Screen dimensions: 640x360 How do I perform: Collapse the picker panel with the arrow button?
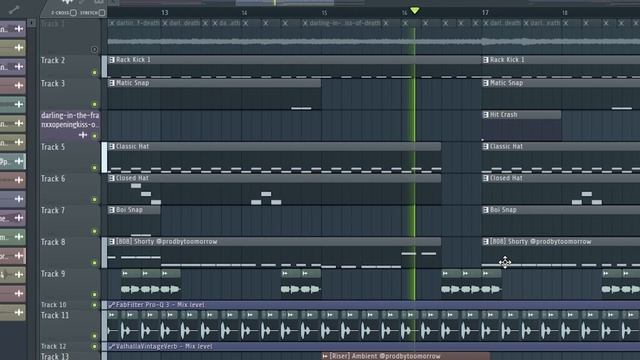(x=31, y=23)
